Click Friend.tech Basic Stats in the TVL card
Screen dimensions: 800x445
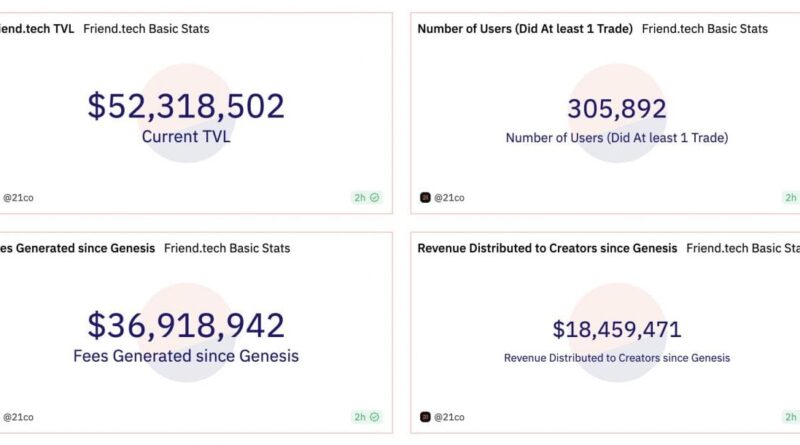pyautogui.click(x=146, y=28)
